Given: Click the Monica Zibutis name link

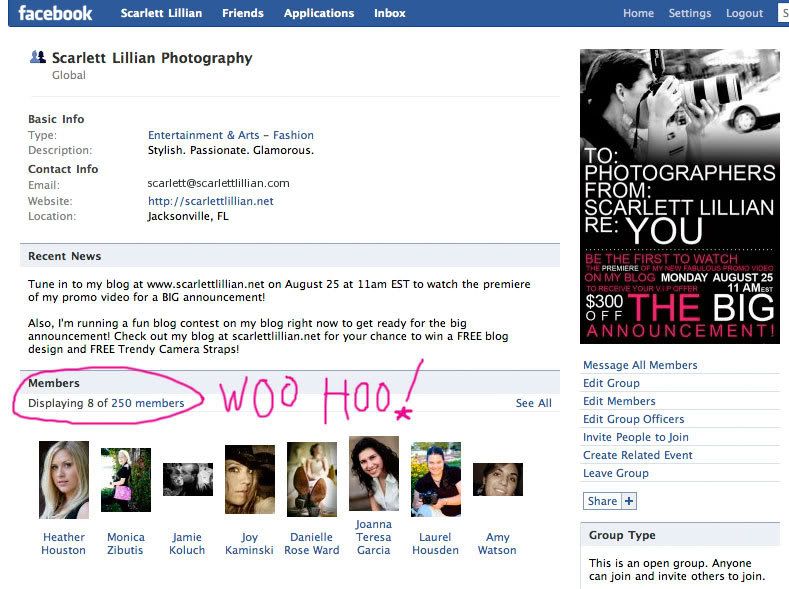Looking at the screenshot, I should click(x=125, y=544).
